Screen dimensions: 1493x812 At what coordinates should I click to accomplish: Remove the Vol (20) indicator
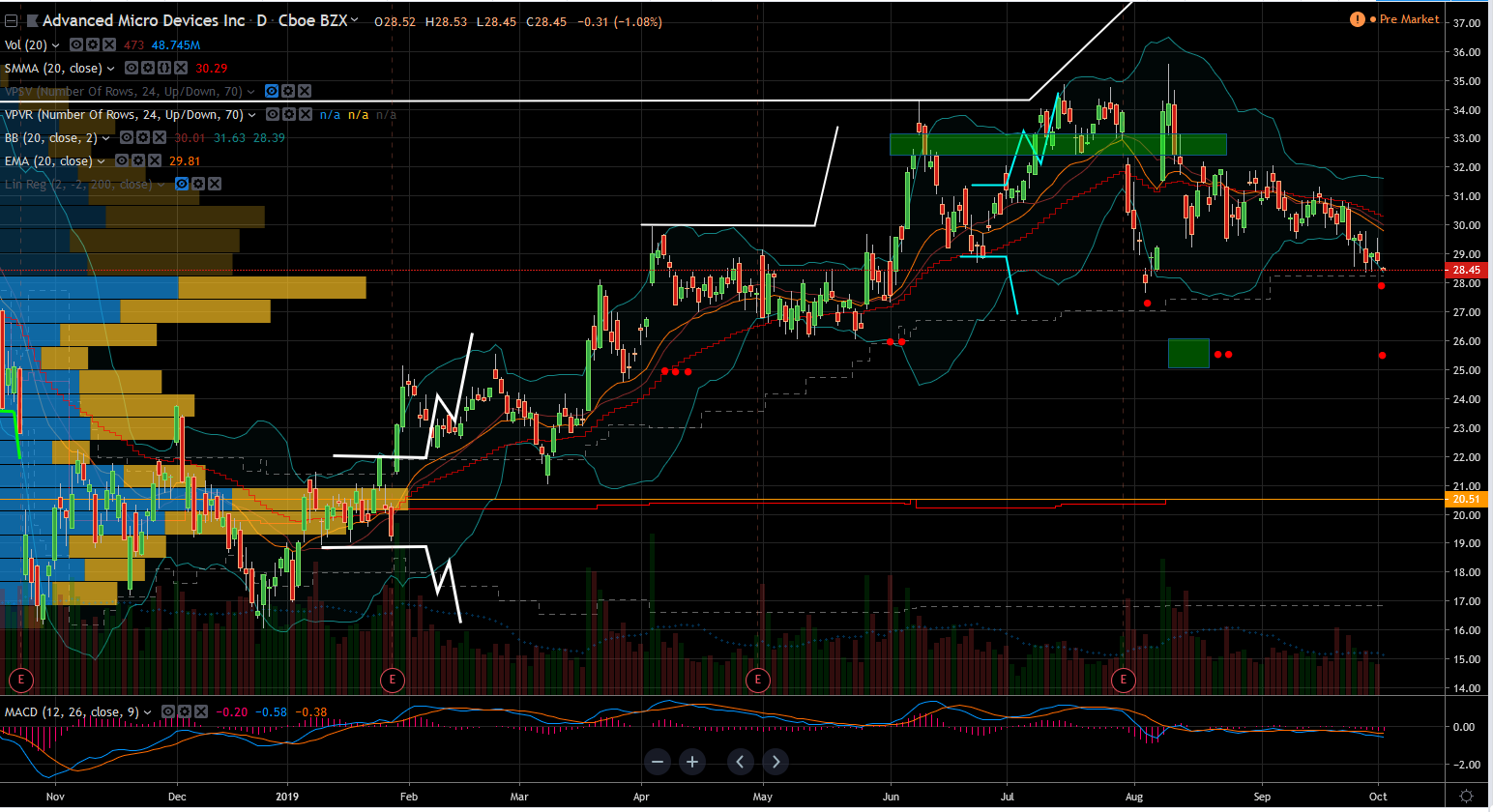point(109,45)
